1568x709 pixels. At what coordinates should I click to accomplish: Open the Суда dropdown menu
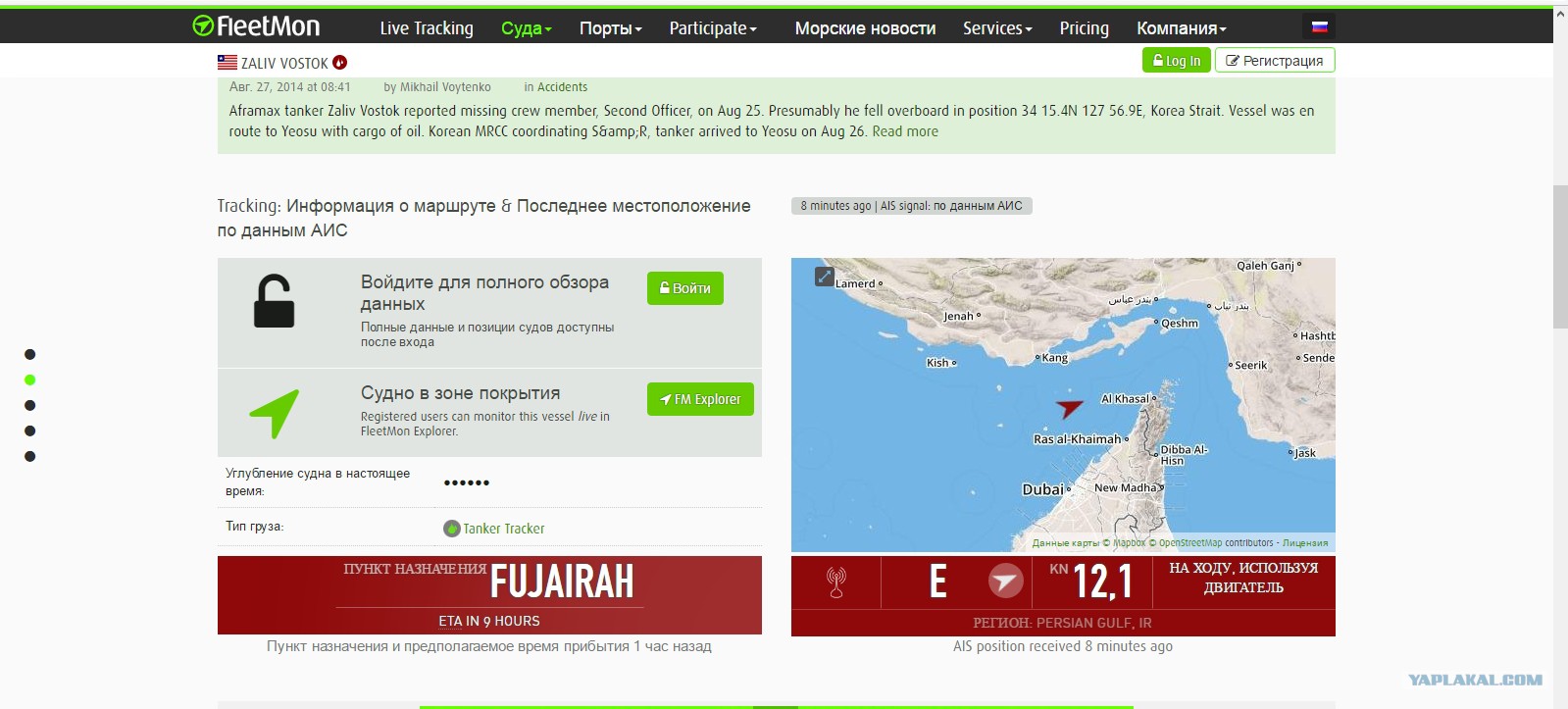527,28
